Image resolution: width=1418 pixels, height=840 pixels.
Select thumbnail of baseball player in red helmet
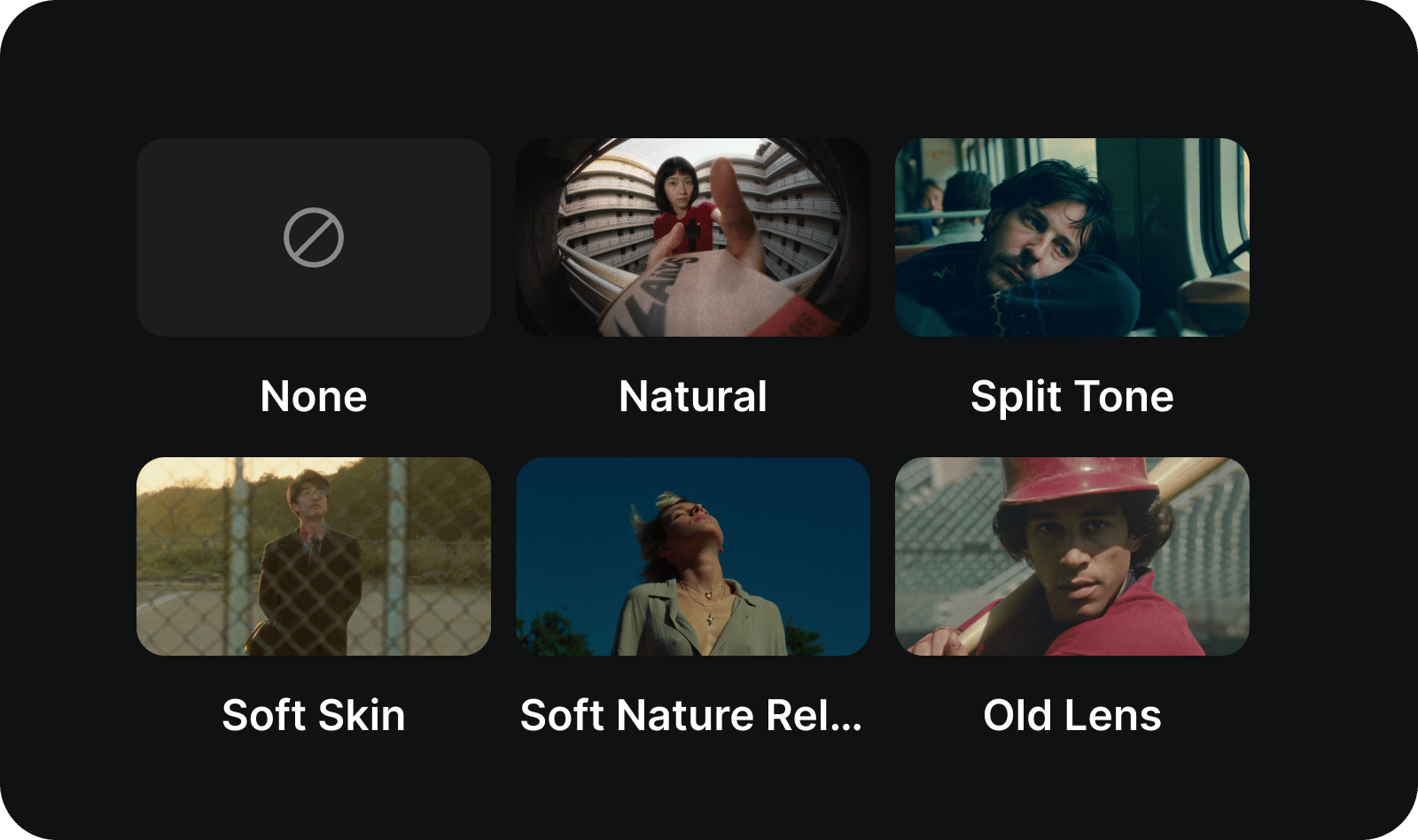click(x=1072, y=556)
